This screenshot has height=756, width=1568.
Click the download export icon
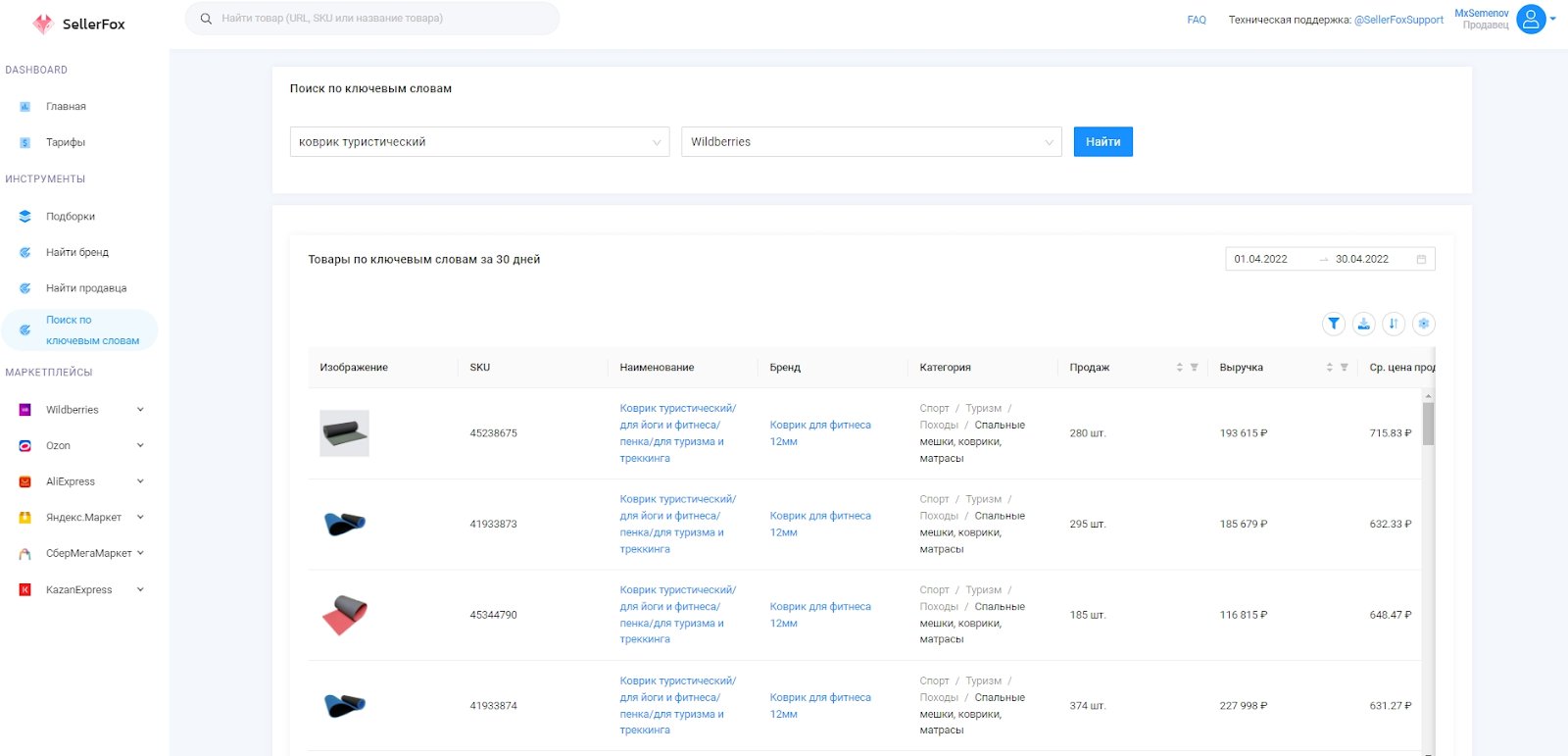[1363, 324]
